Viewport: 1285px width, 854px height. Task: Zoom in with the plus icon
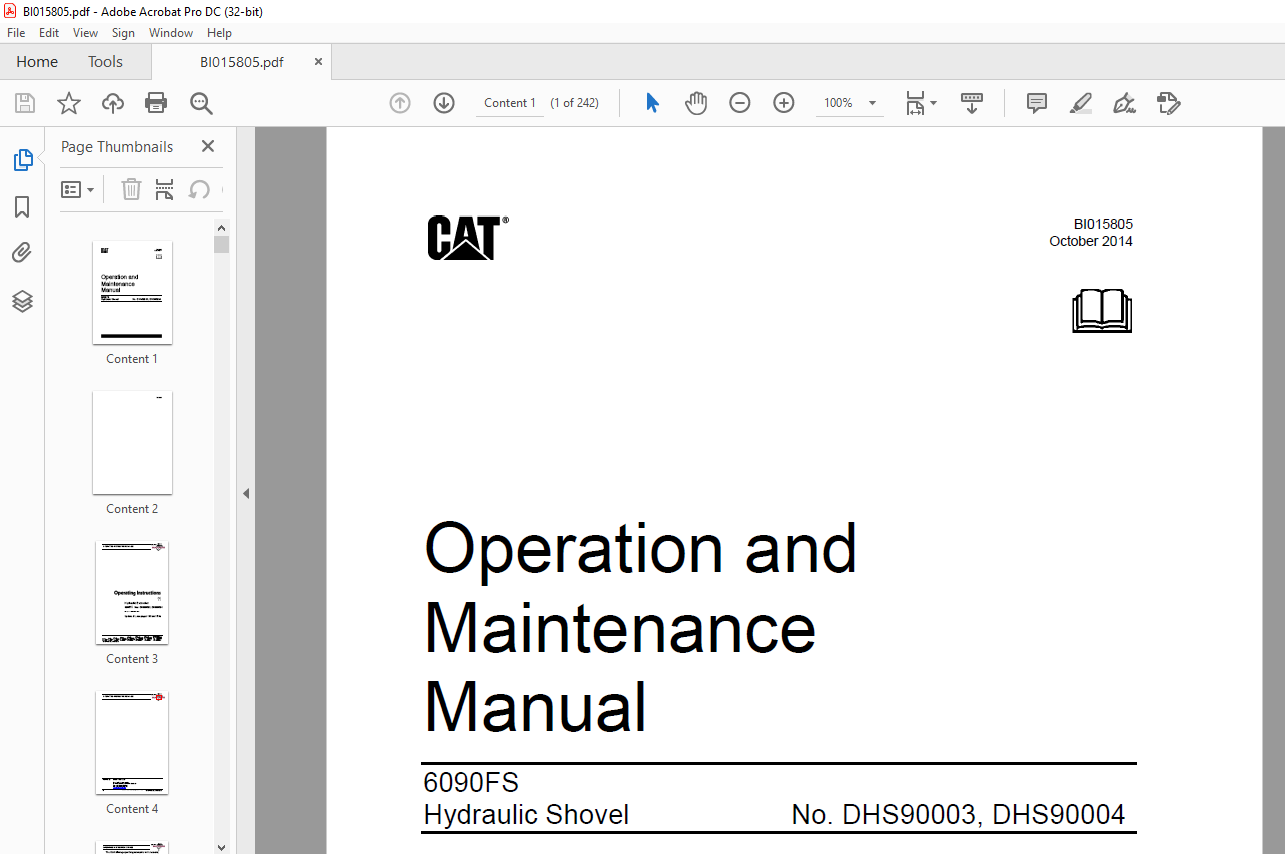784,103
